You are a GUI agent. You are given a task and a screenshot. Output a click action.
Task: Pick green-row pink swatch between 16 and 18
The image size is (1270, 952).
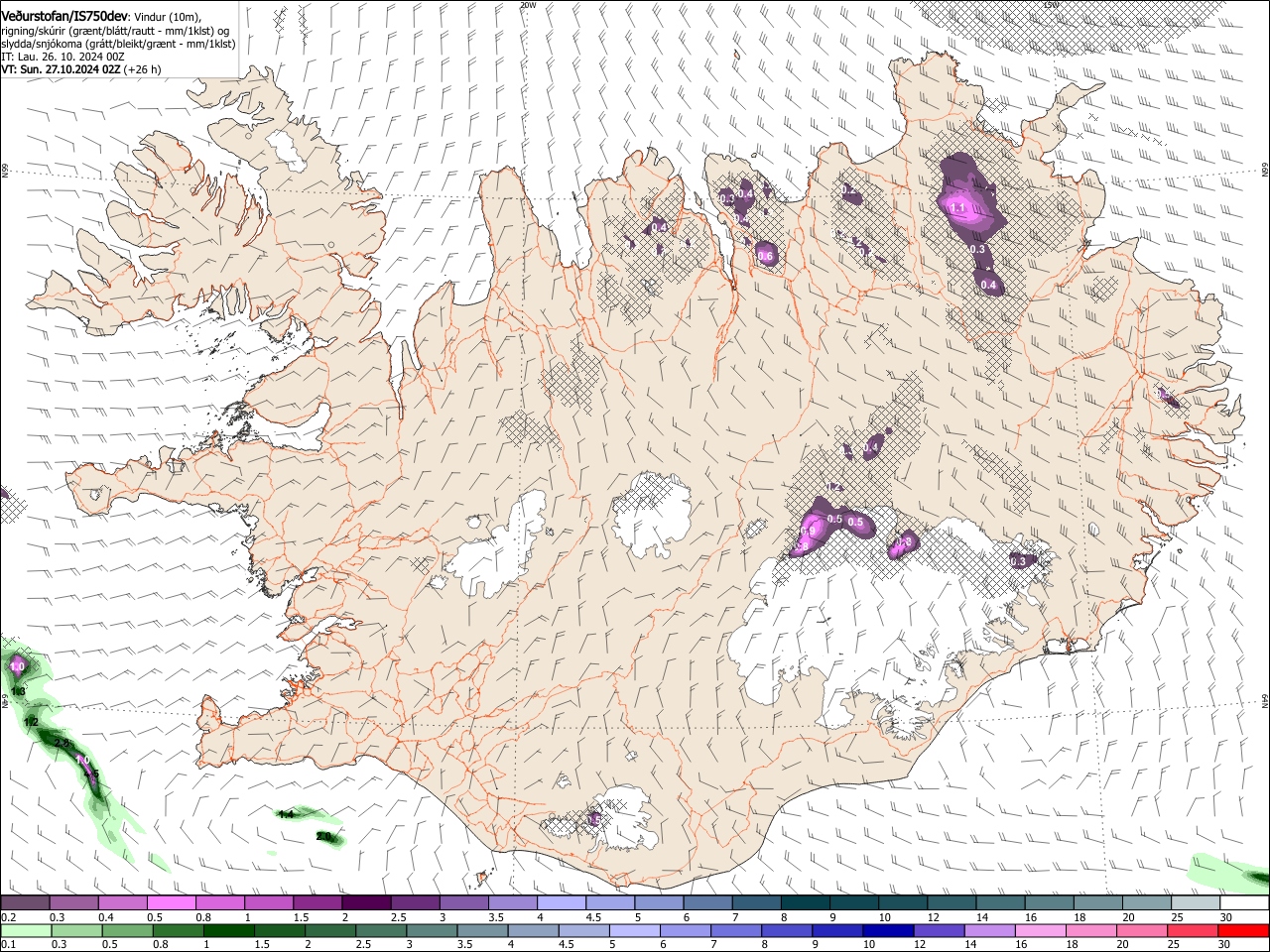pos(1040,930)
